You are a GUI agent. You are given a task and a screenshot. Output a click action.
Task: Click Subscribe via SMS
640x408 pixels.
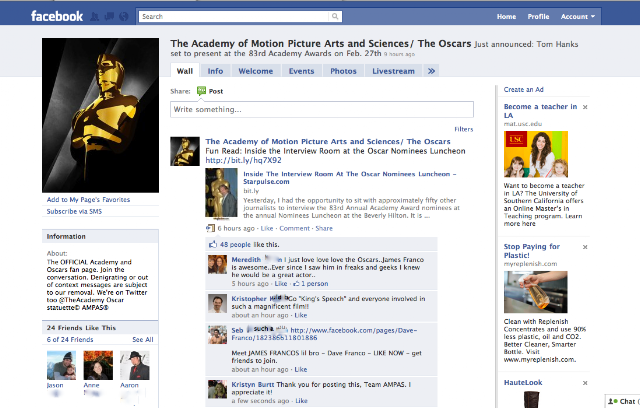point(74,211)
